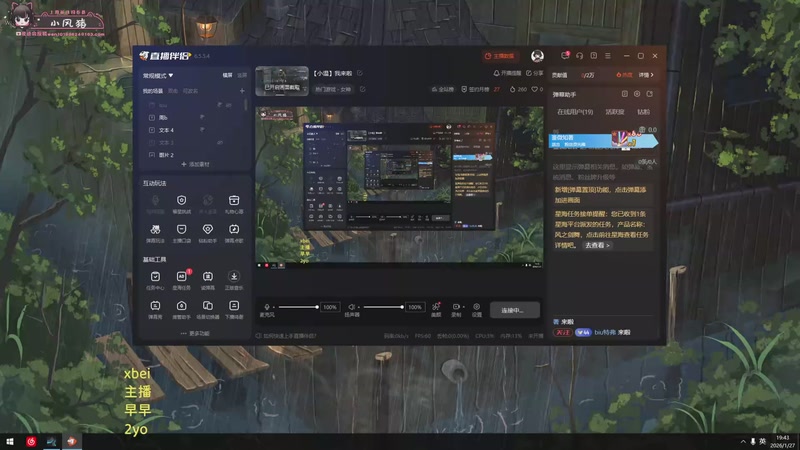Click the streamer avatar in the title bar

tap(537, 56)
